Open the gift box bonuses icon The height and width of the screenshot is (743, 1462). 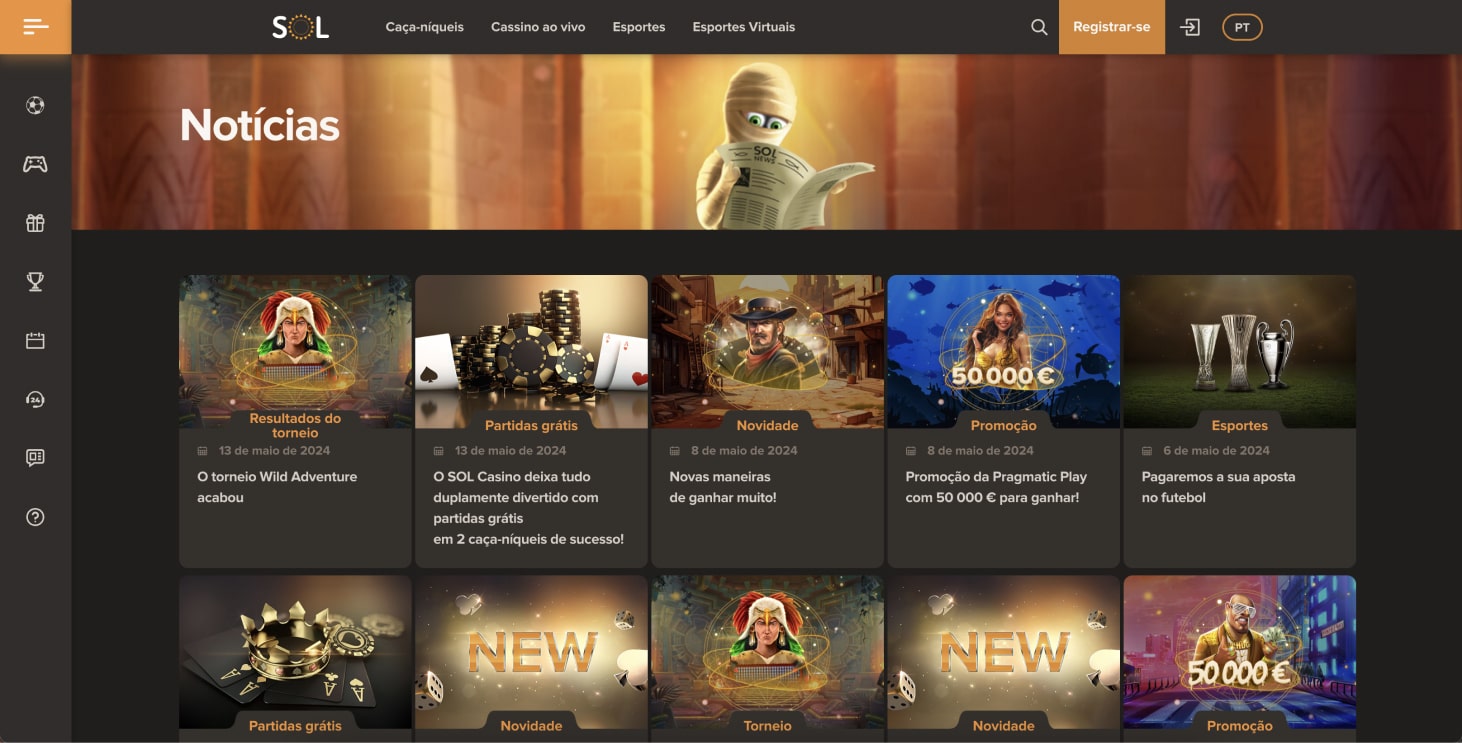pyautogui.click(x=35, y=223)
